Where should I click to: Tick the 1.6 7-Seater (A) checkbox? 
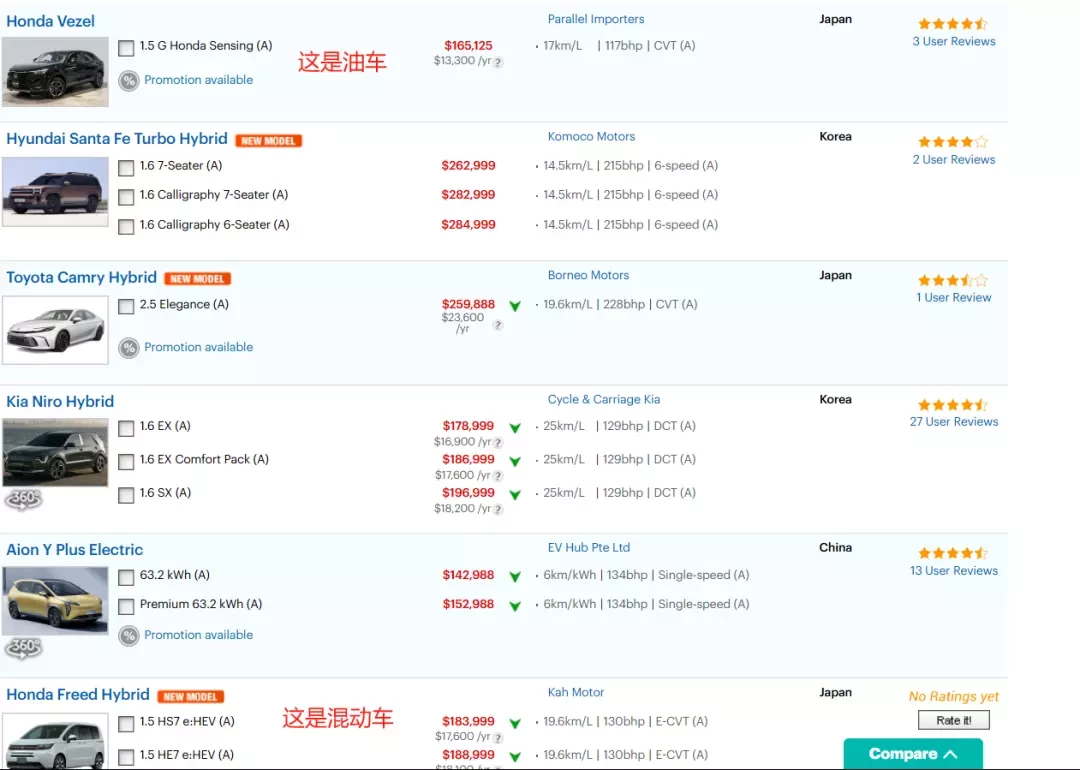(126, 167)
